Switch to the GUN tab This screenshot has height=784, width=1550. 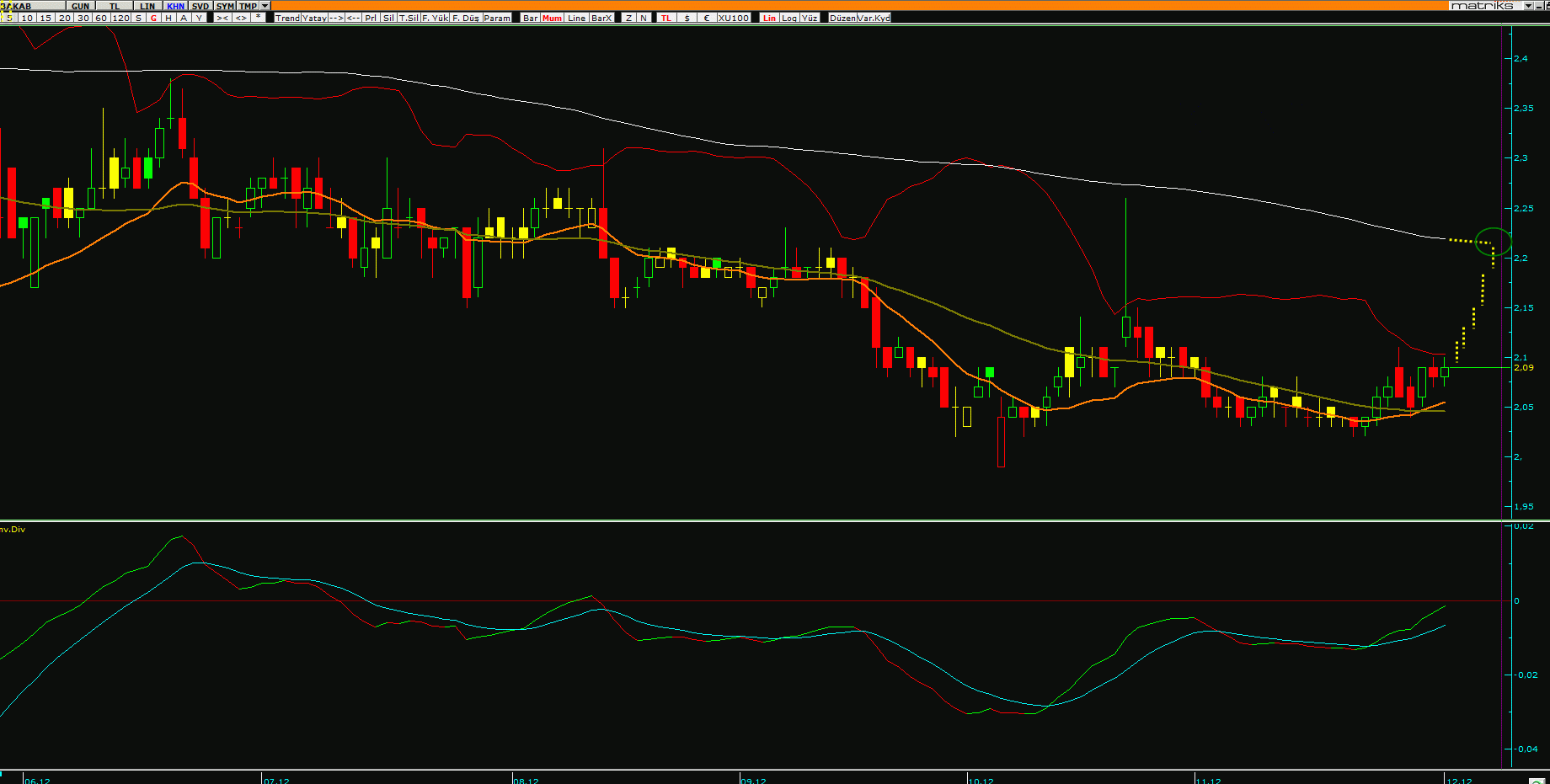80,6
